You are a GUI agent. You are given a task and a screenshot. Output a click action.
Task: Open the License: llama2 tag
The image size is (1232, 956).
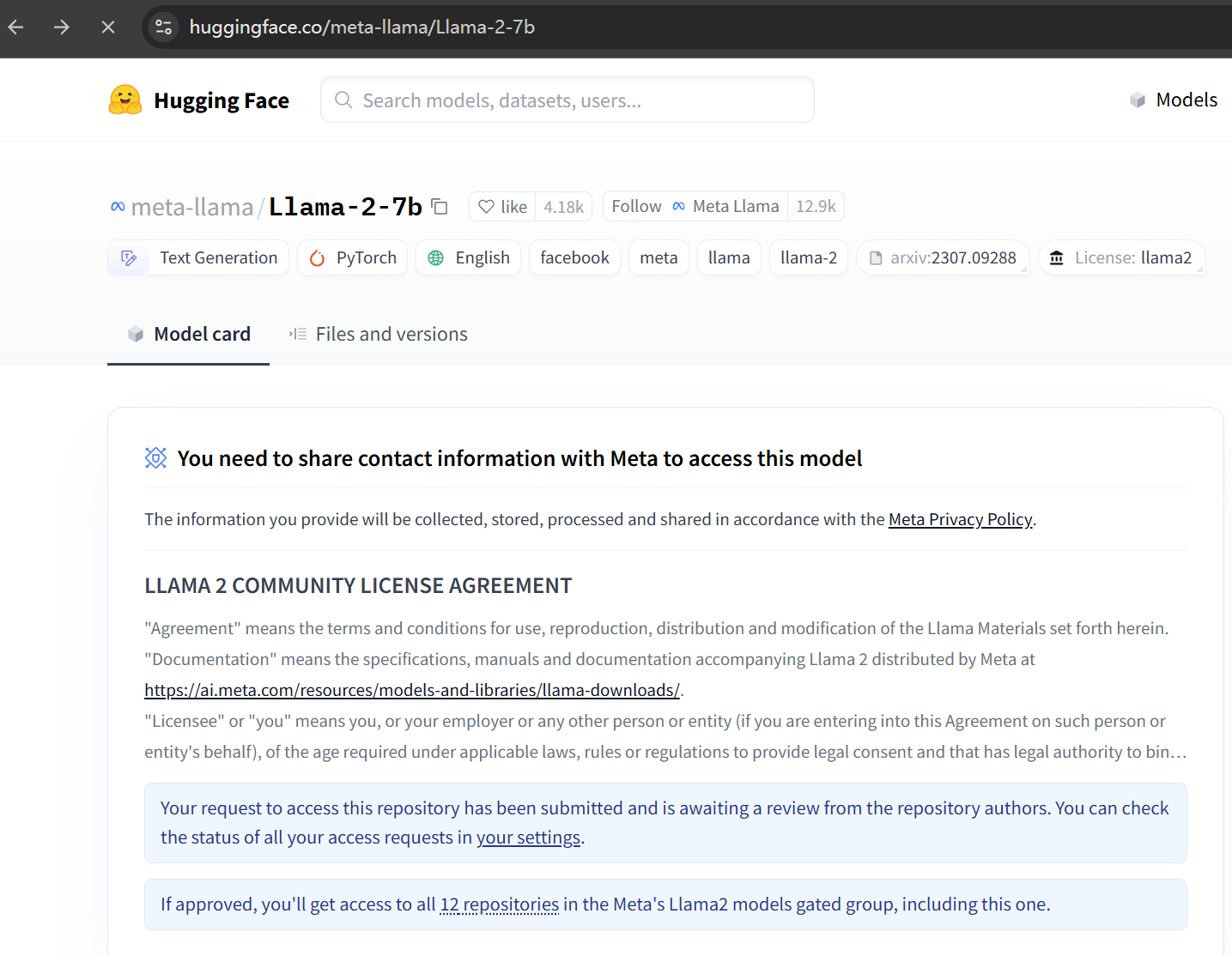point(1121,258)
